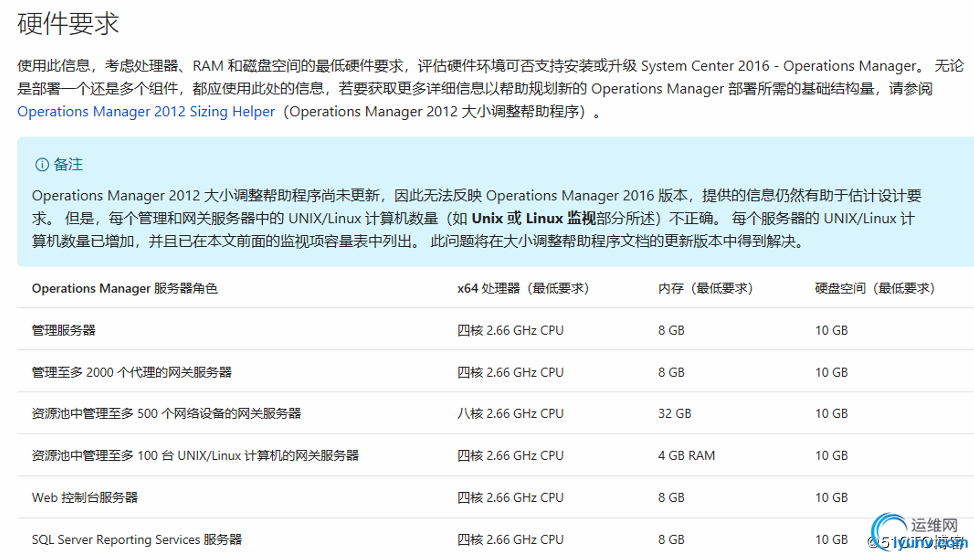Click '资源池中管理至多 100 台 UNIX/Linux 计算机的网关服务器' cell
Viewport: 974px width, 559px height.
coord(196,456)
